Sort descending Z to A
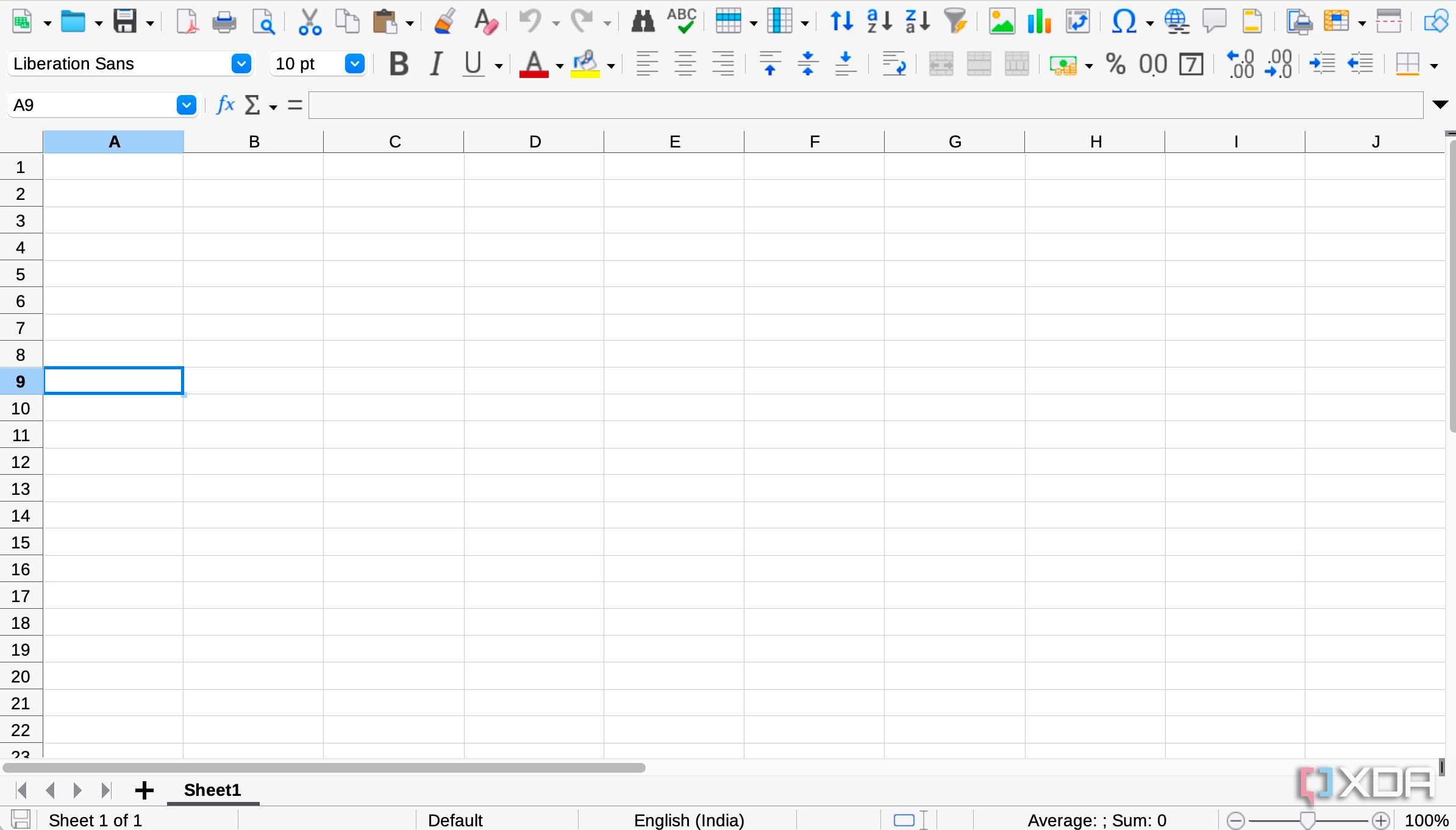 click(918, 23)
